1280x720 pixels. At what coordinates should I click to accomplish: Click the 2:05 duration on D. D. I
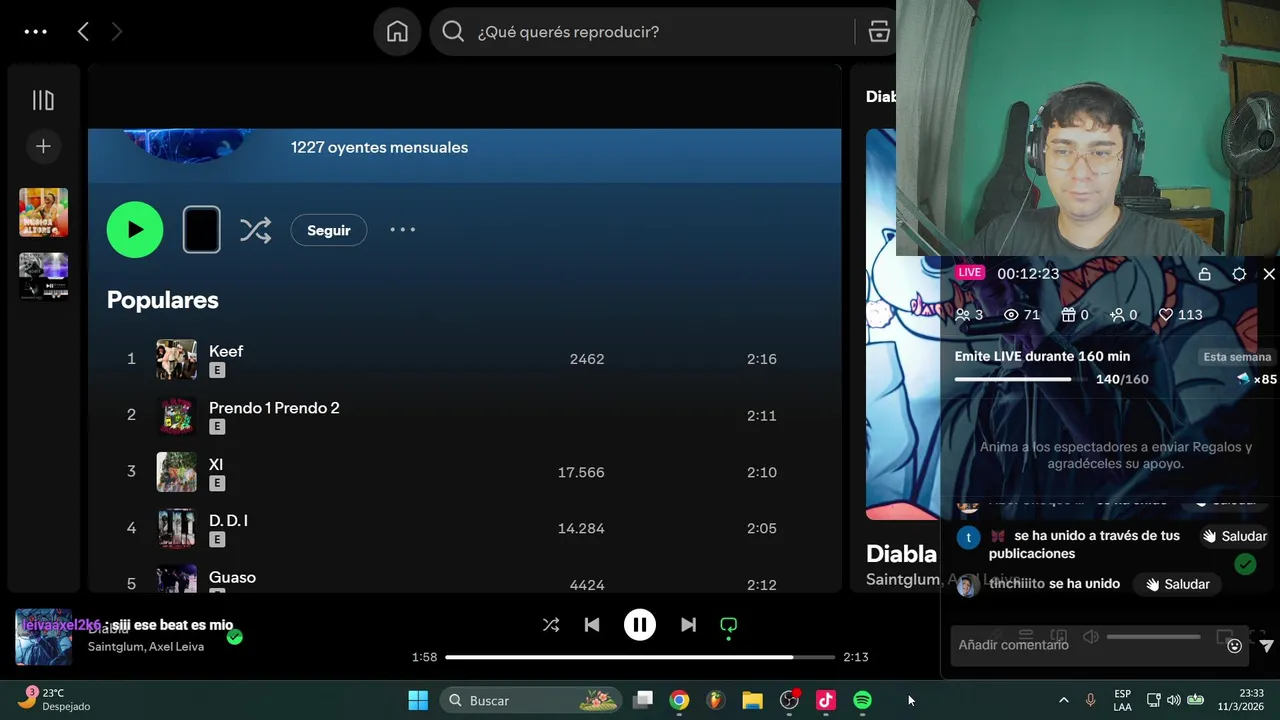coord(762,528)
